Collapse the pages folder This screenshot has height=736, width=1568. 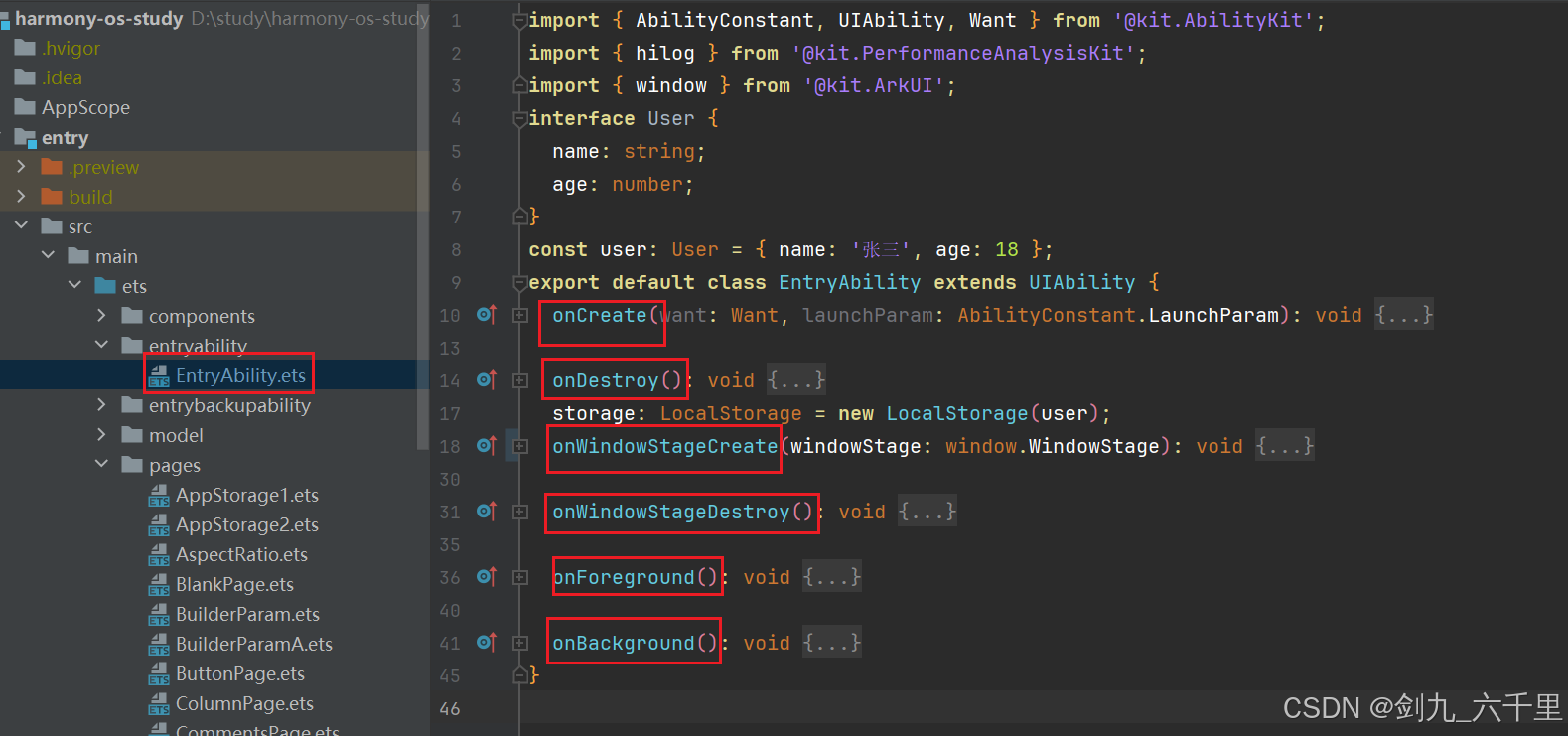click(101, 464)
